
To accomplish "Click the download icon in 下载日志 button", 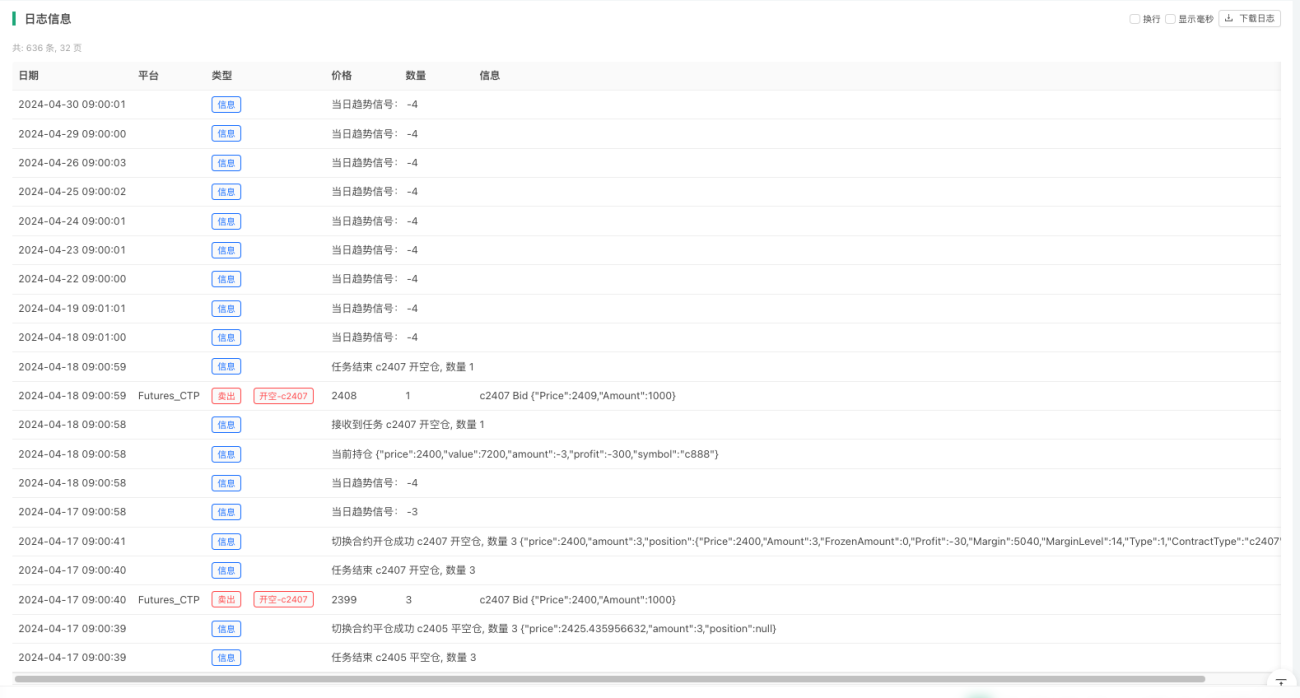I will point(1229,18).
